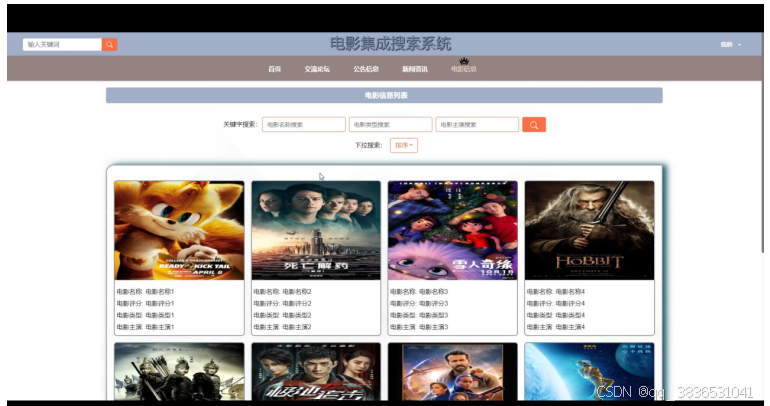Open the armored warriors movie poster
Image resolution: width=770 pixels, height=406 pixels.
(x=179, y=372)
